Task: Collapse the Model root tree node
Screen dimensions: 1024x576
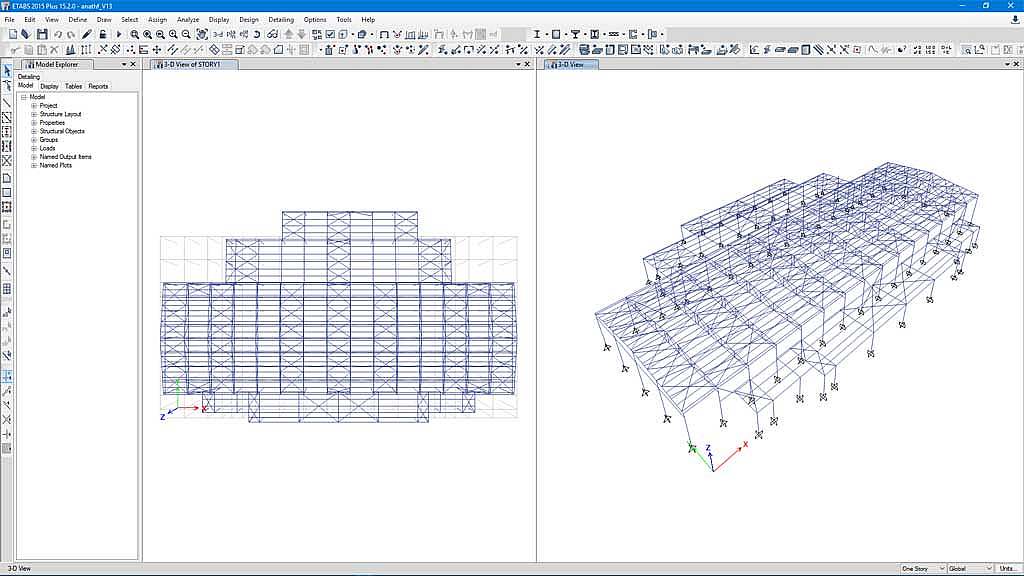Action: [x=23, y=97]
